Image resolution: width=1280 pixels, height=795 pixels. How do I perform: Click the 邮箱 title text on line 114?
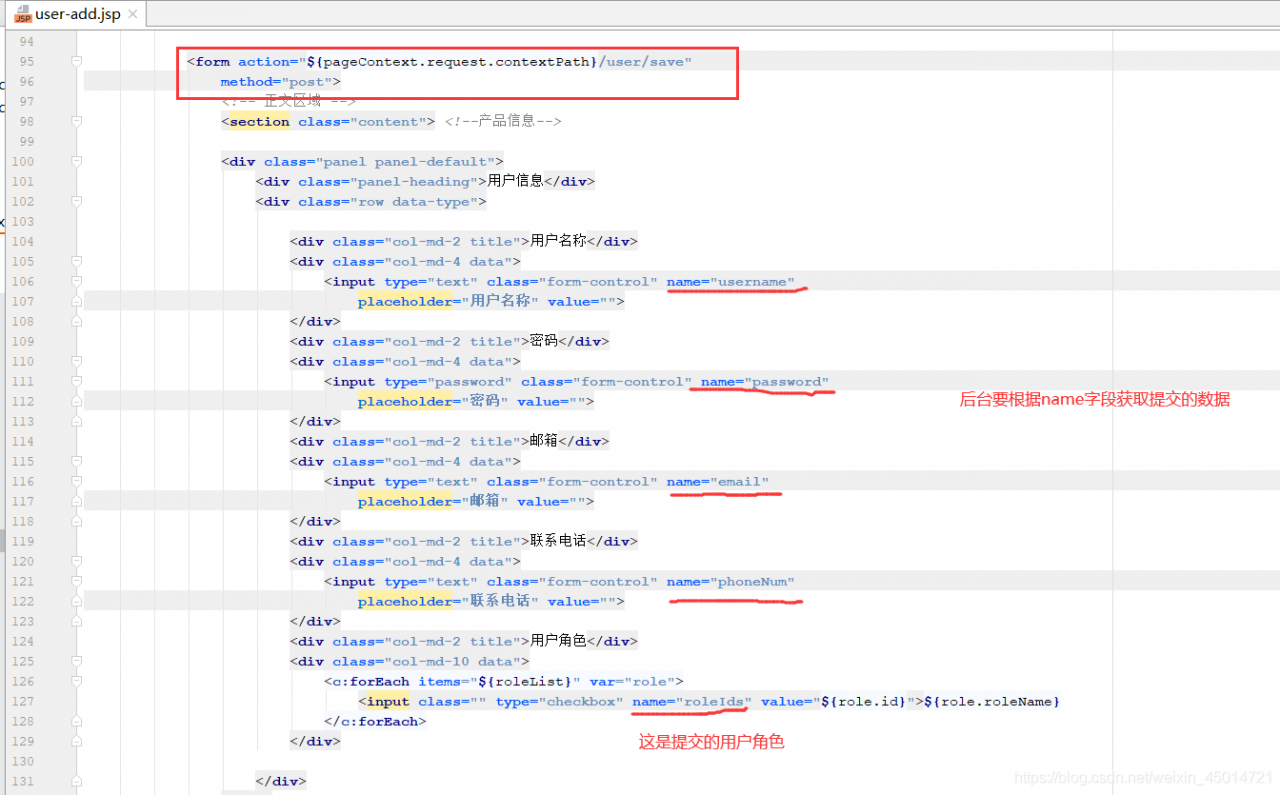coord(544,441)
